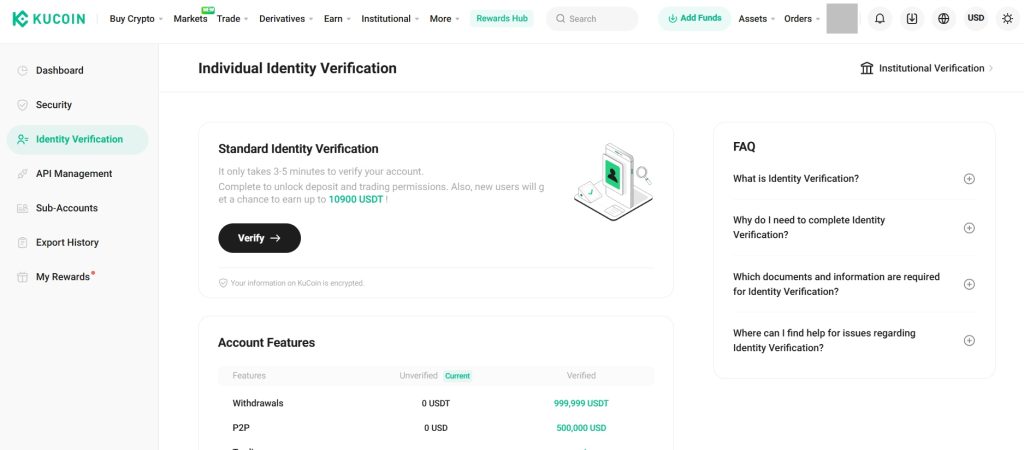Screen dimensions: 1024x450
Task: Click the Institutional Verification bank icon
Action: click(x=867, y=68)
